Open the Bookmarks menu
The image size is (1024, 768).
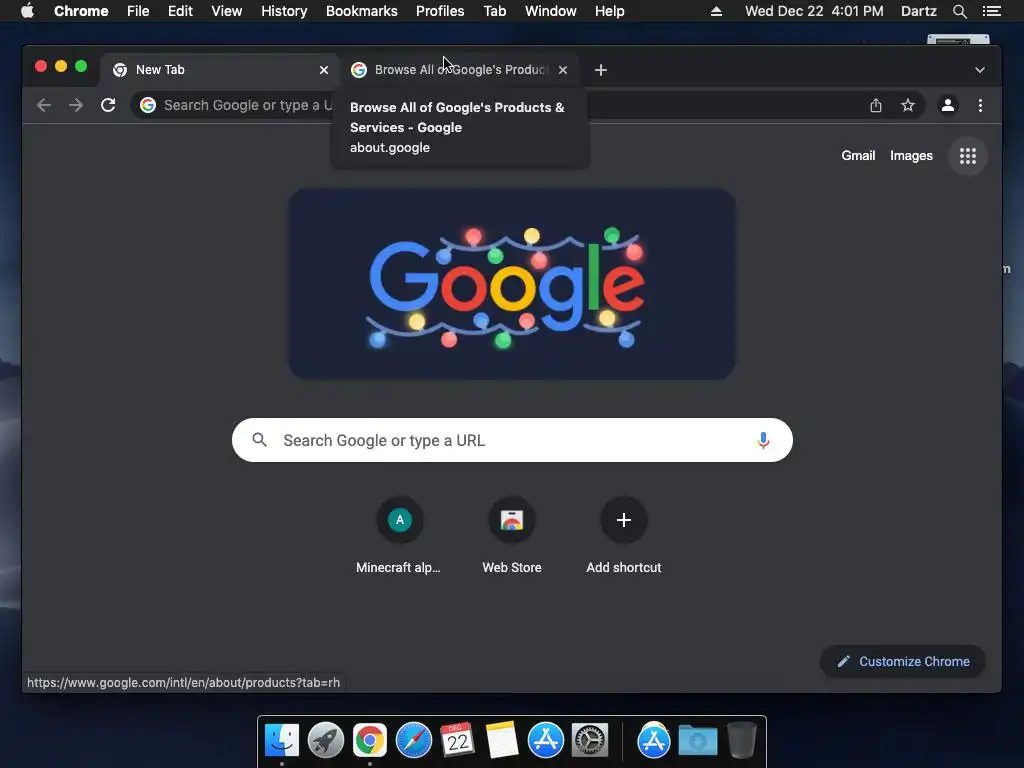[362, 11]
